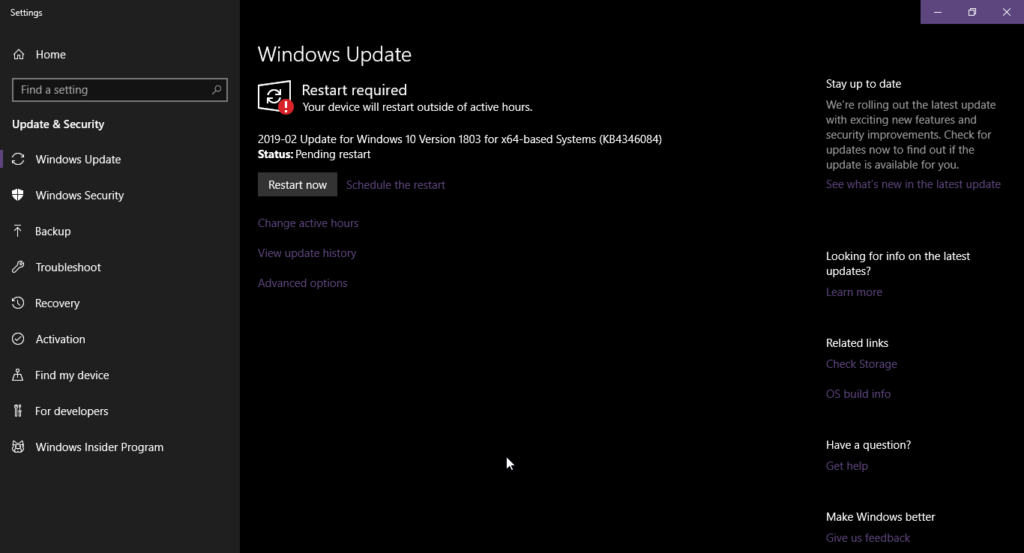Open Change active hours link
The width and height of the screenshot is (1024, 553).
tap(308, 223)
